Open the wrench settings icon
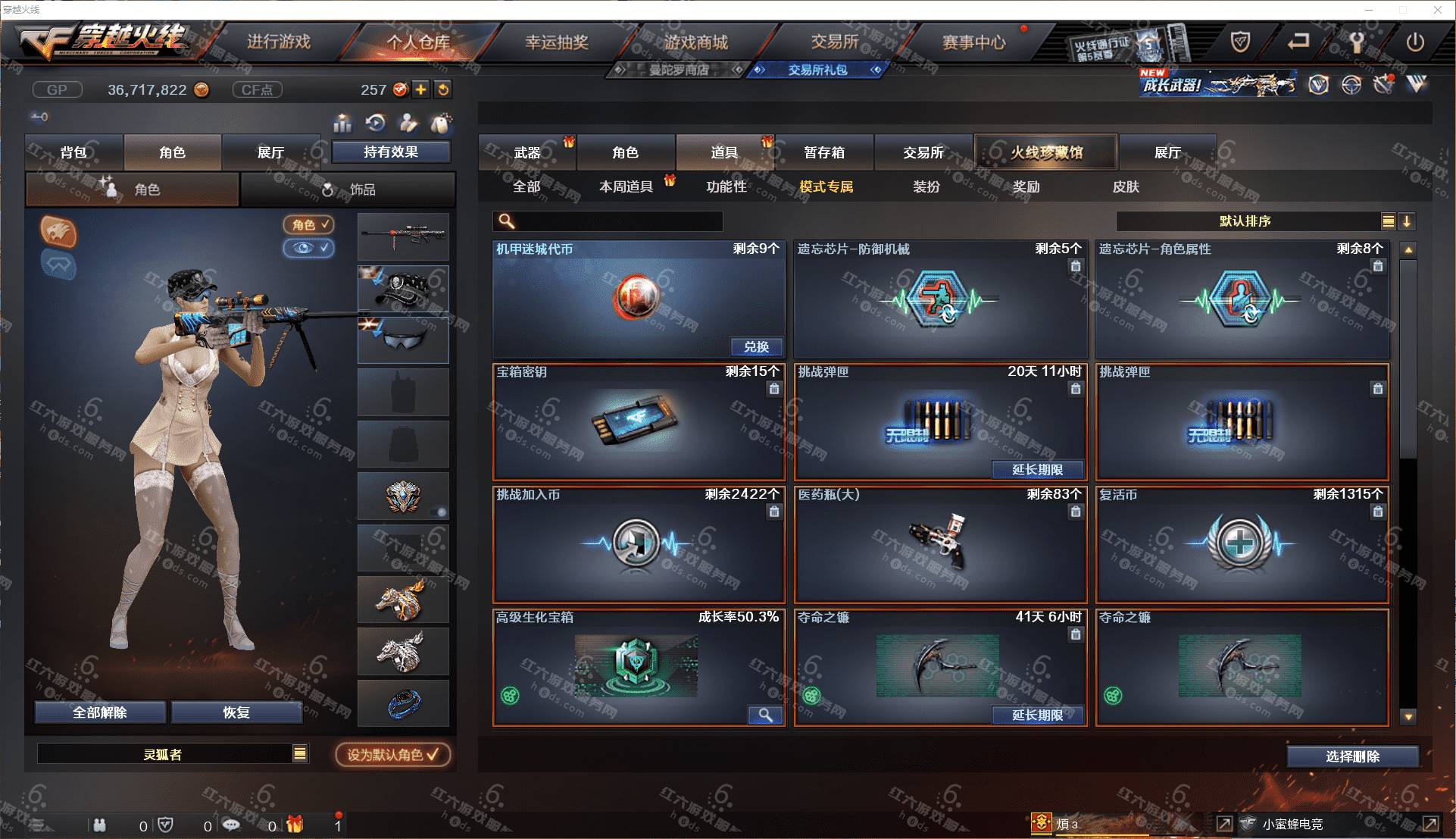Image resolution: width=1456 pixels, height=839 pixels. [1357, 42]
